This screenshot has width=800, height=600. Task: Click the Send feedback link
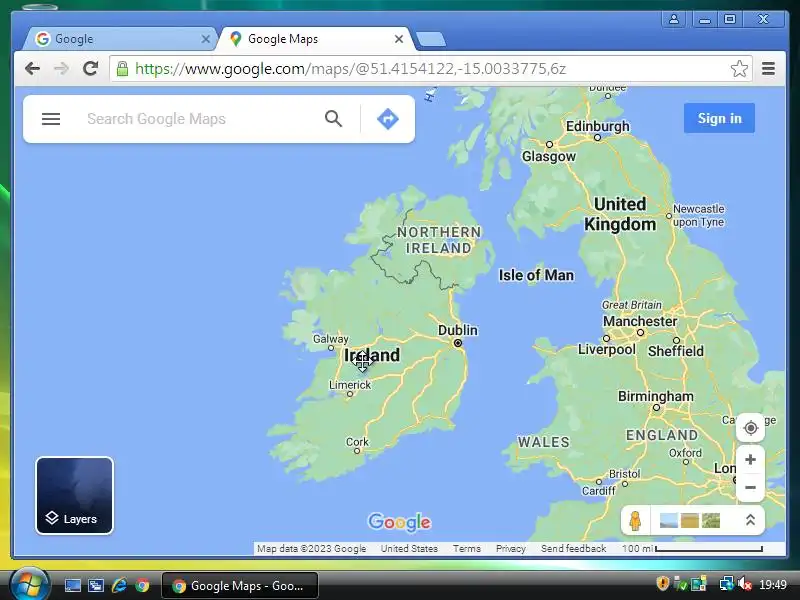point(573,548)
